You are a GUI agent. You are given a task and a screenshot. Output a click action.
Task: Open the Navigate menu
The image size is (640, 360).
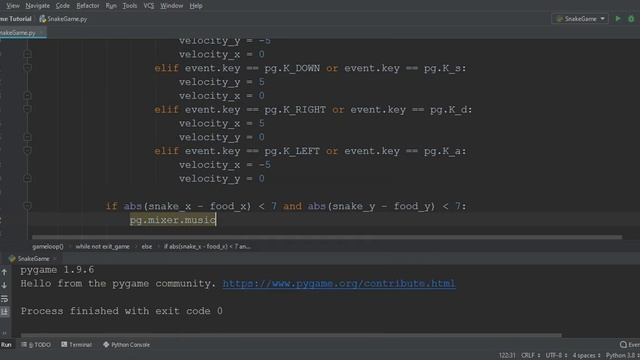pos(37,6)
